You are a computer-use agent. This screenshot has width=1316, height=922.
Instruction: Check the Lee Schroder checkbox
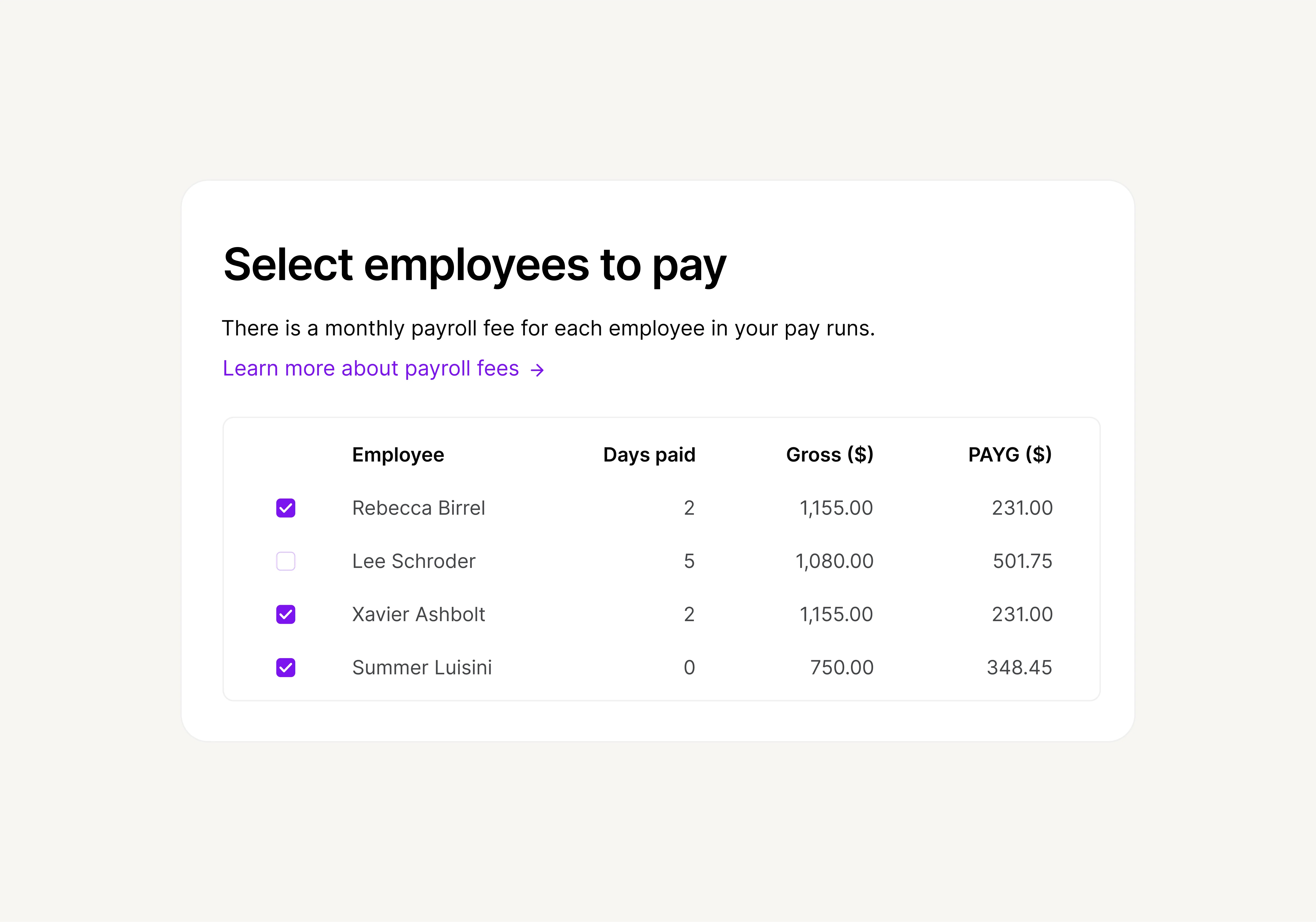tap(286, 561)
